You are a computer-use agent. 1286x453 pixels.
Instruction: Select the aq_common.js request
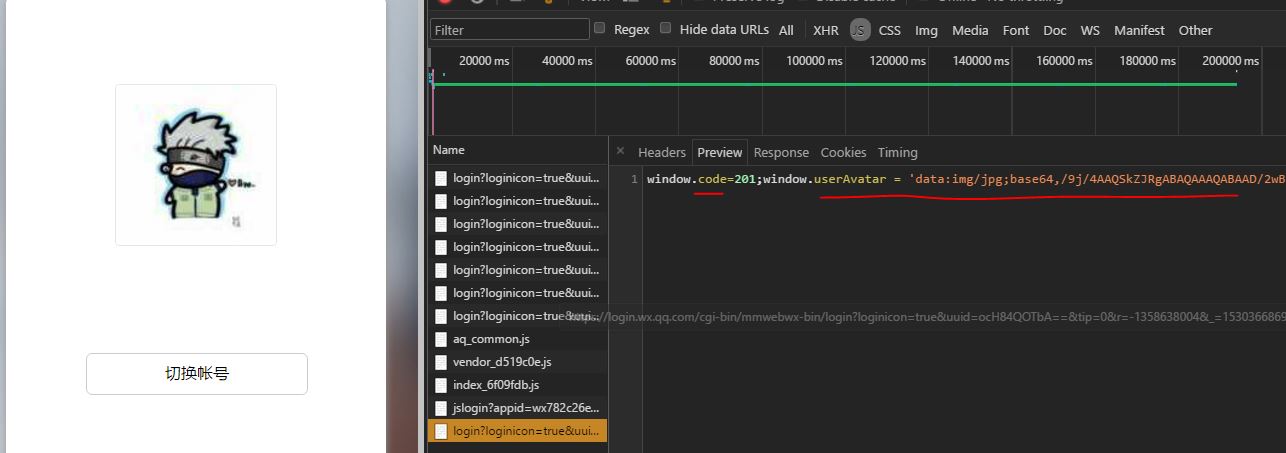coord(518,339)
